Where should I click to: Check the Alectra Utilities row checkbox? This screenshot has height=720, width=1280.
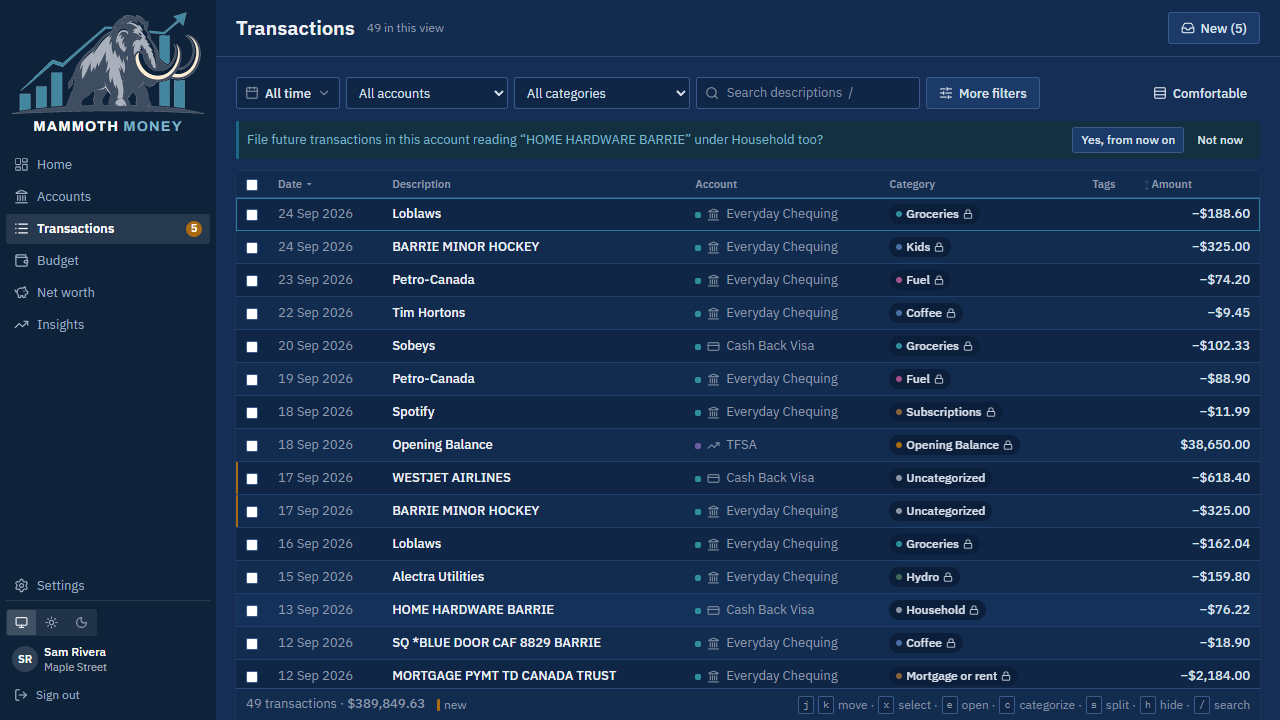click(252, 578)
